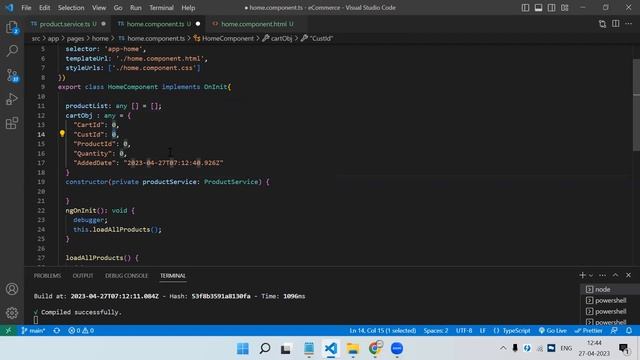
Task: Open the Terminal menu
Action: click(161, 8)
